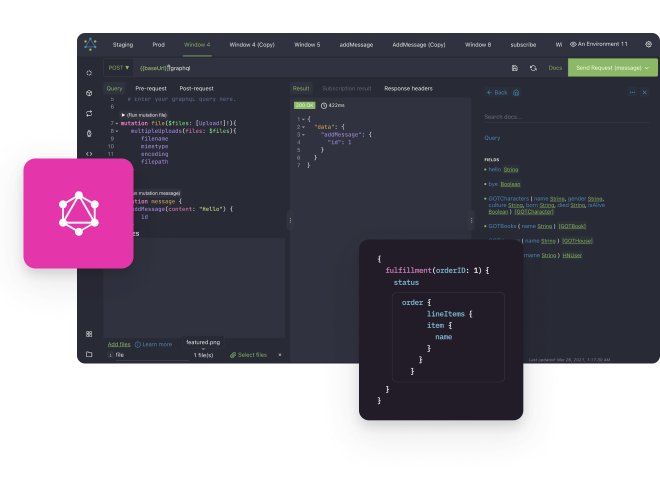The width and height of the screenshot is (660, 480).
Task: Click the Altair logo icon
Action: point(90,44)
